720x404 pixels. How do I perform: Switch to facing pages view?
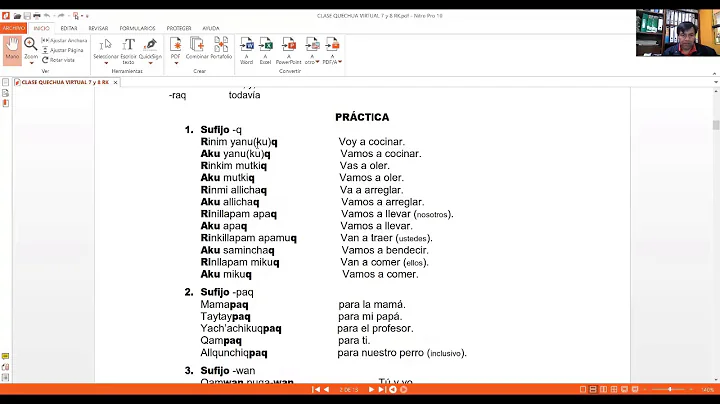(603, 389)
